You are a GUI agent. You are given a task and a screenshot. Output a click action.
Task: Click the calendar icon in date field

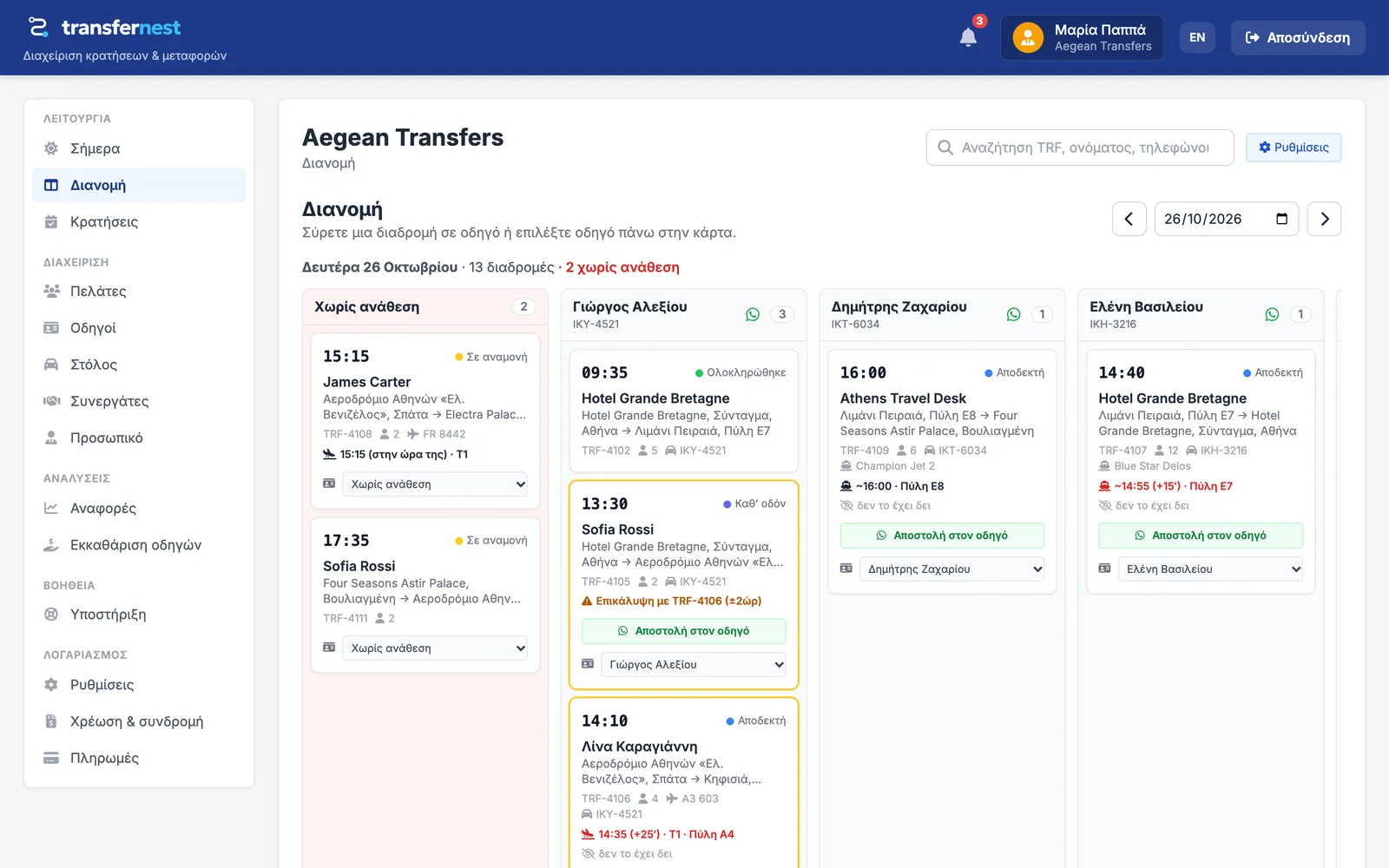[1281, 219]
